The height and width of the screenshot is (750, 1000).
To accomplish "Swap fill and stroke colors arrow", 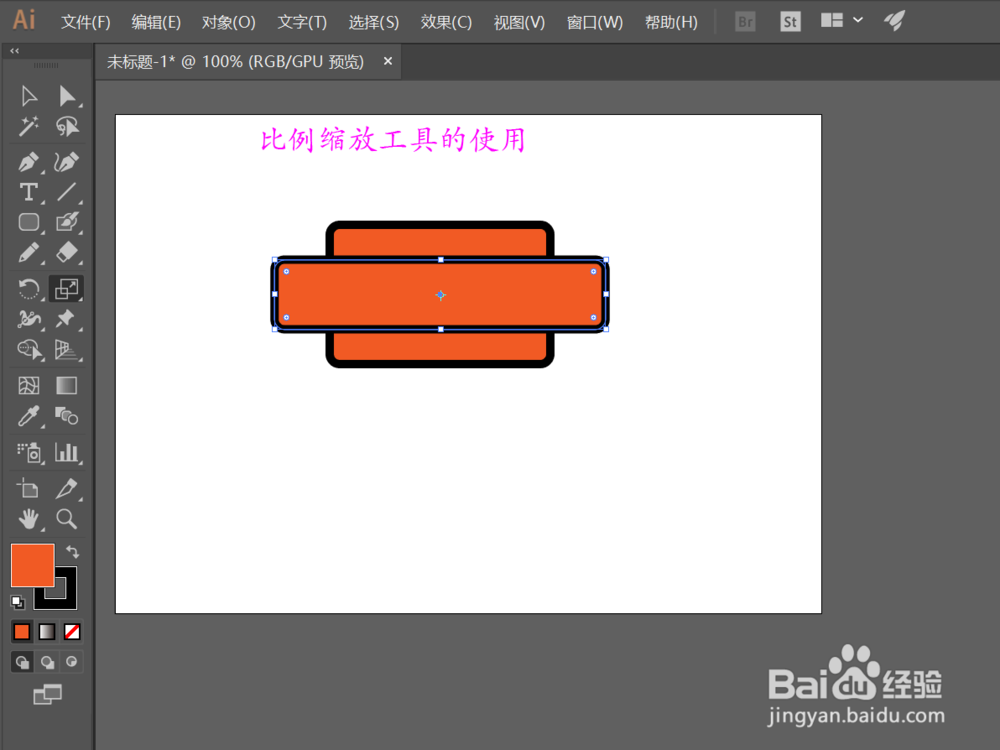I will pyautogui.click(x=73, y=552).
